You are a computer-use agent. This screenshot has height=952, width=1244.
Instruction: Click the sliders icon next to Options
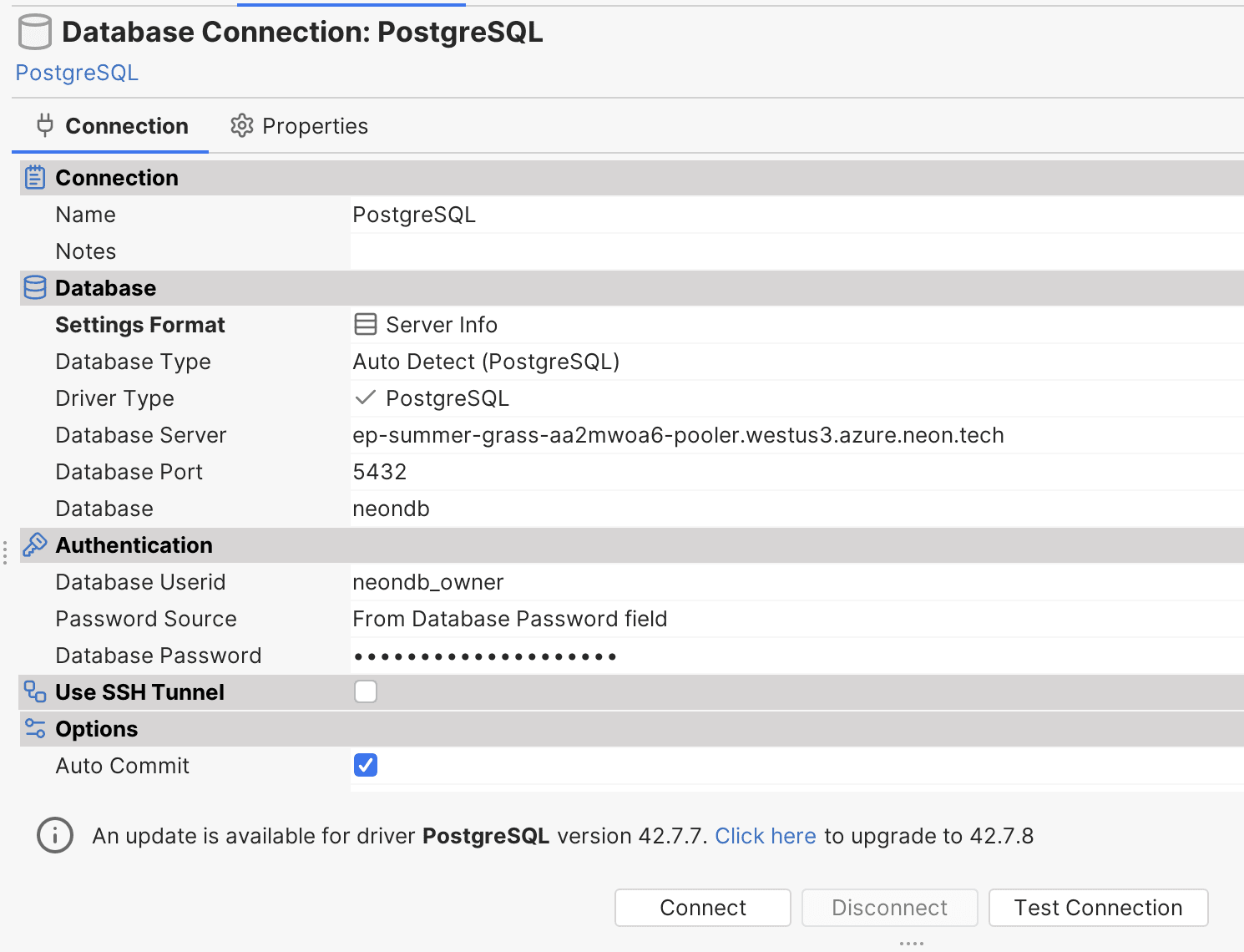coord(34,728)
